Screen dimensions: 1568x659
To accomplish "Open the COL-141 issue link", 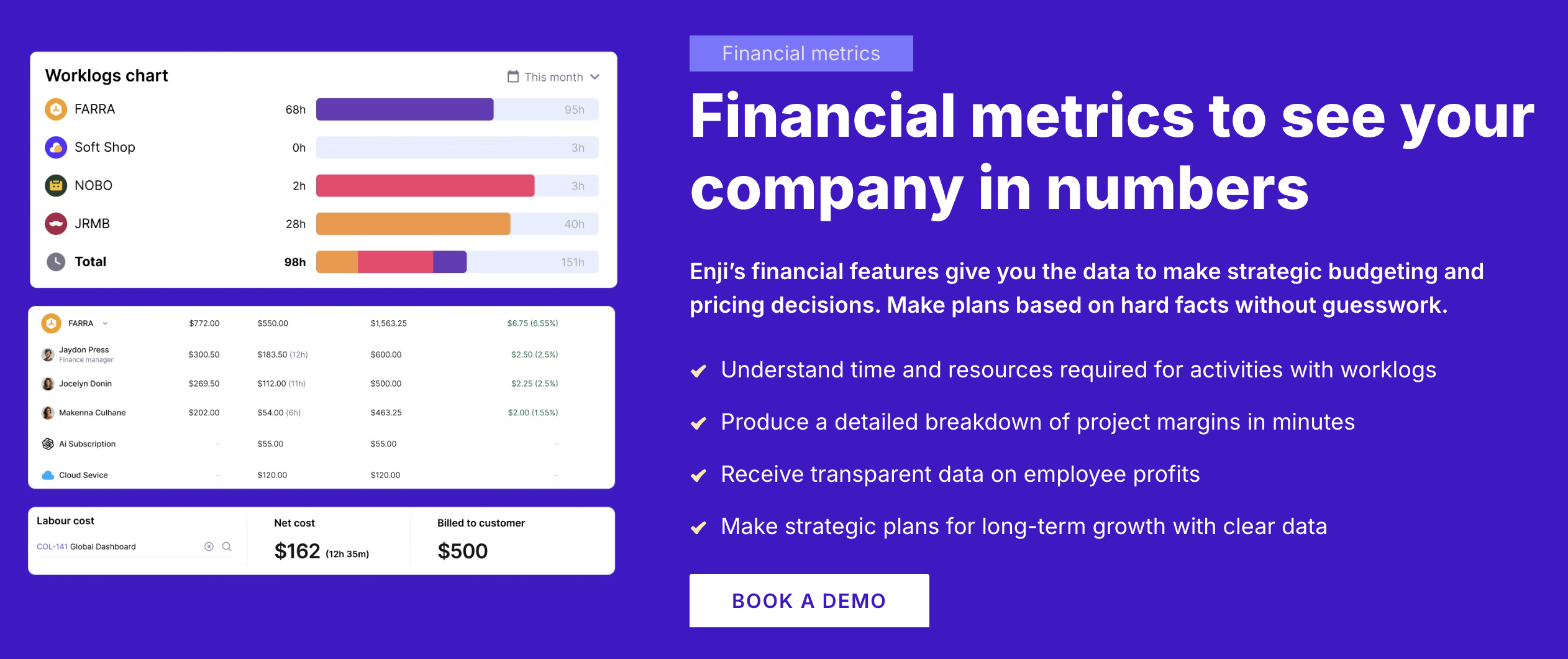I will tap(52, 546).
